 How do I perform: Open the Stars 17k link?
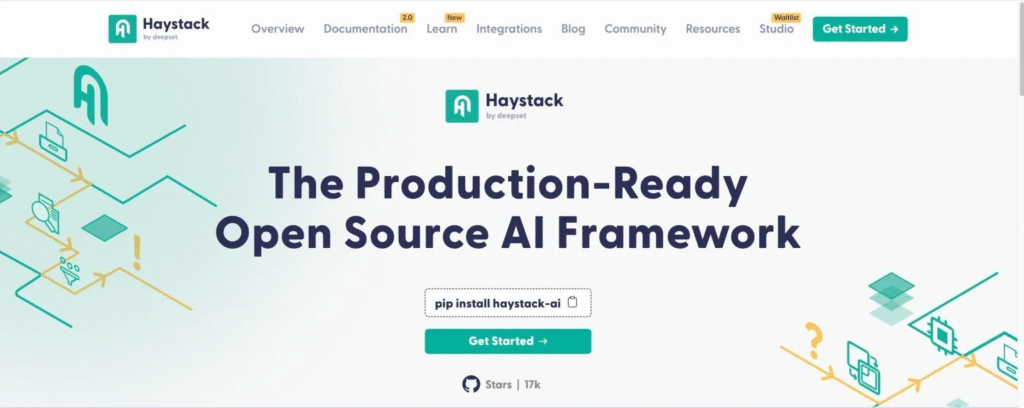501,384
